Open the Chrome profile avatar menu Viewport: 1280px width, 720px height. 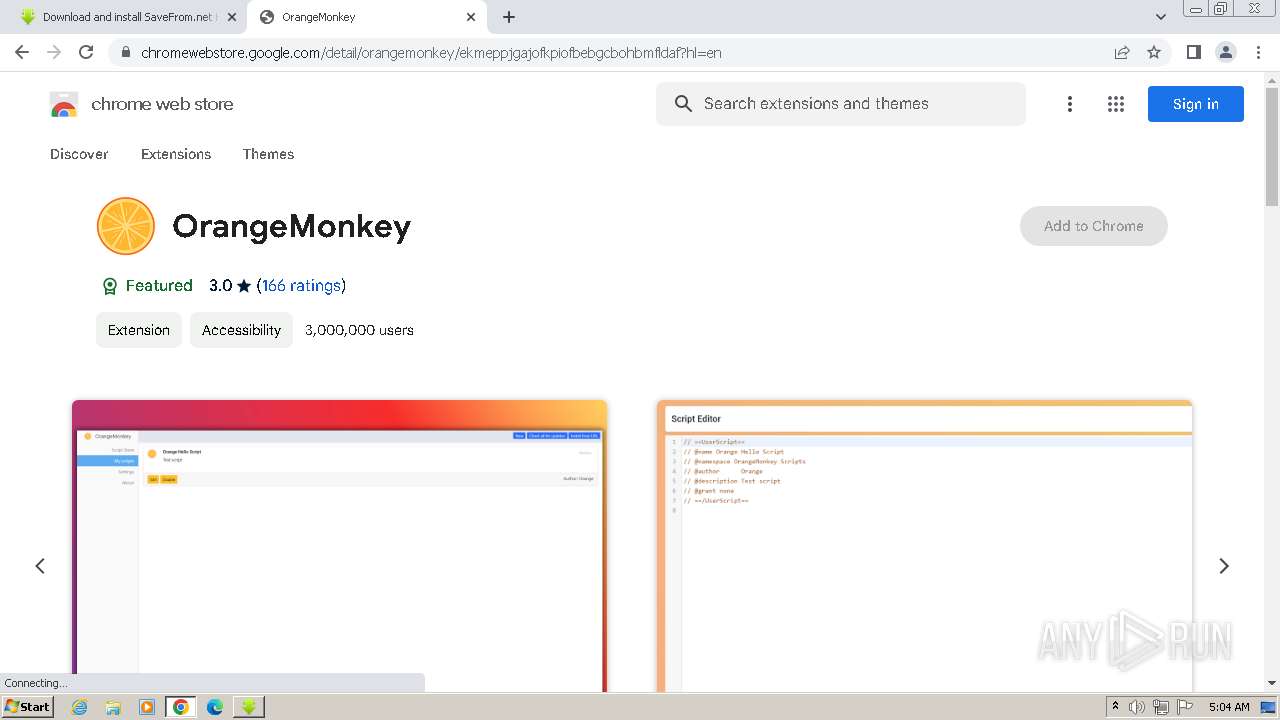pyautogui.click(x=1225, y=52)
